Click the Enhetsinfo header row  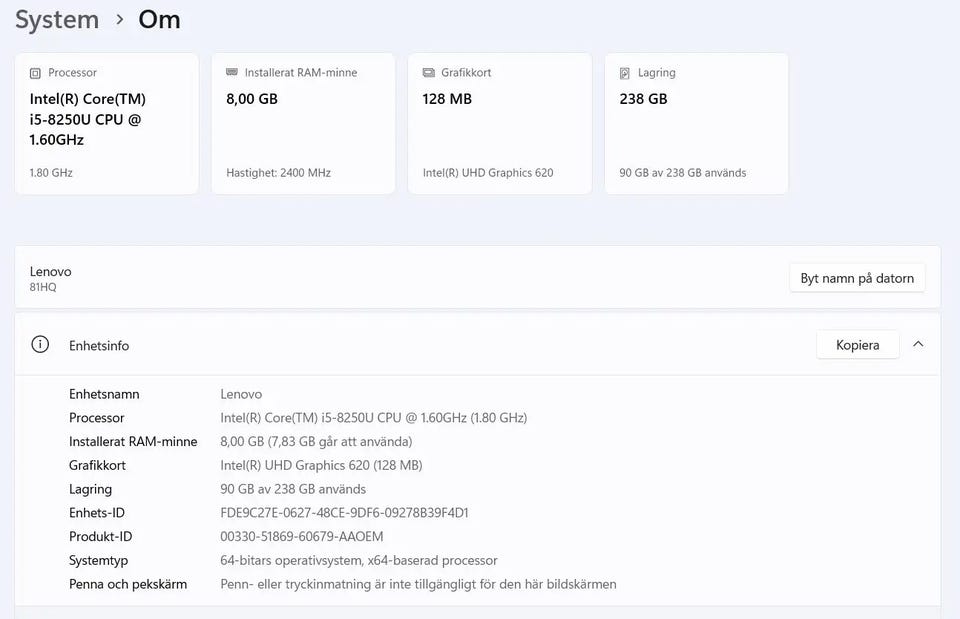click(x=478, y=345)
